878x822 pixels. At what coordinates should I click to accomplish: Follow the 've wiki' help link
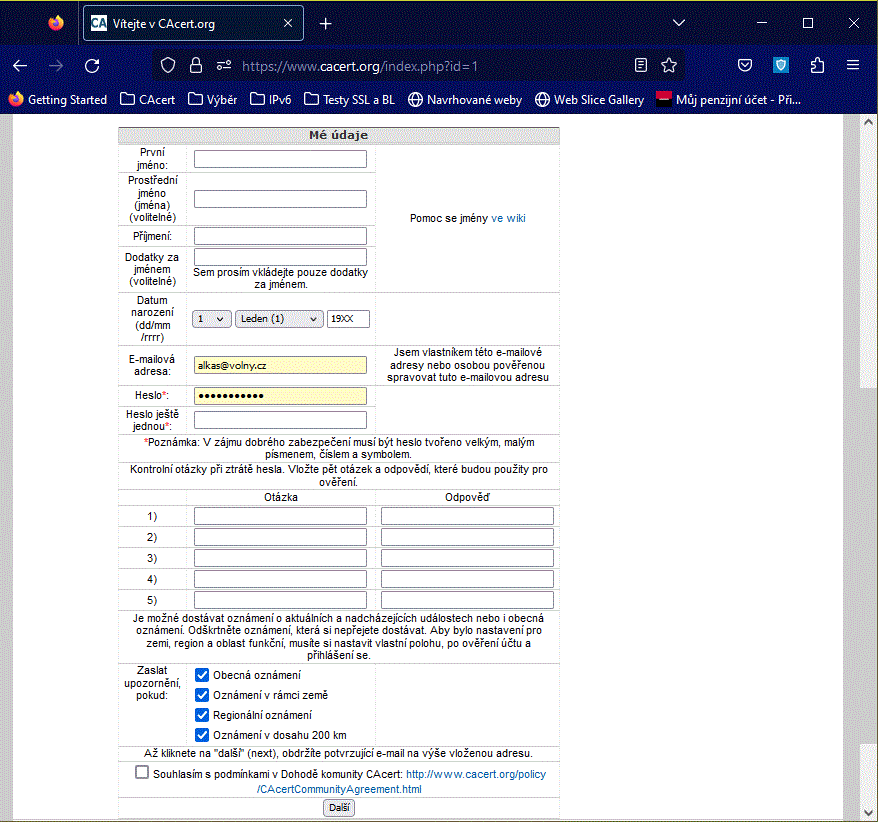point(508,218)
